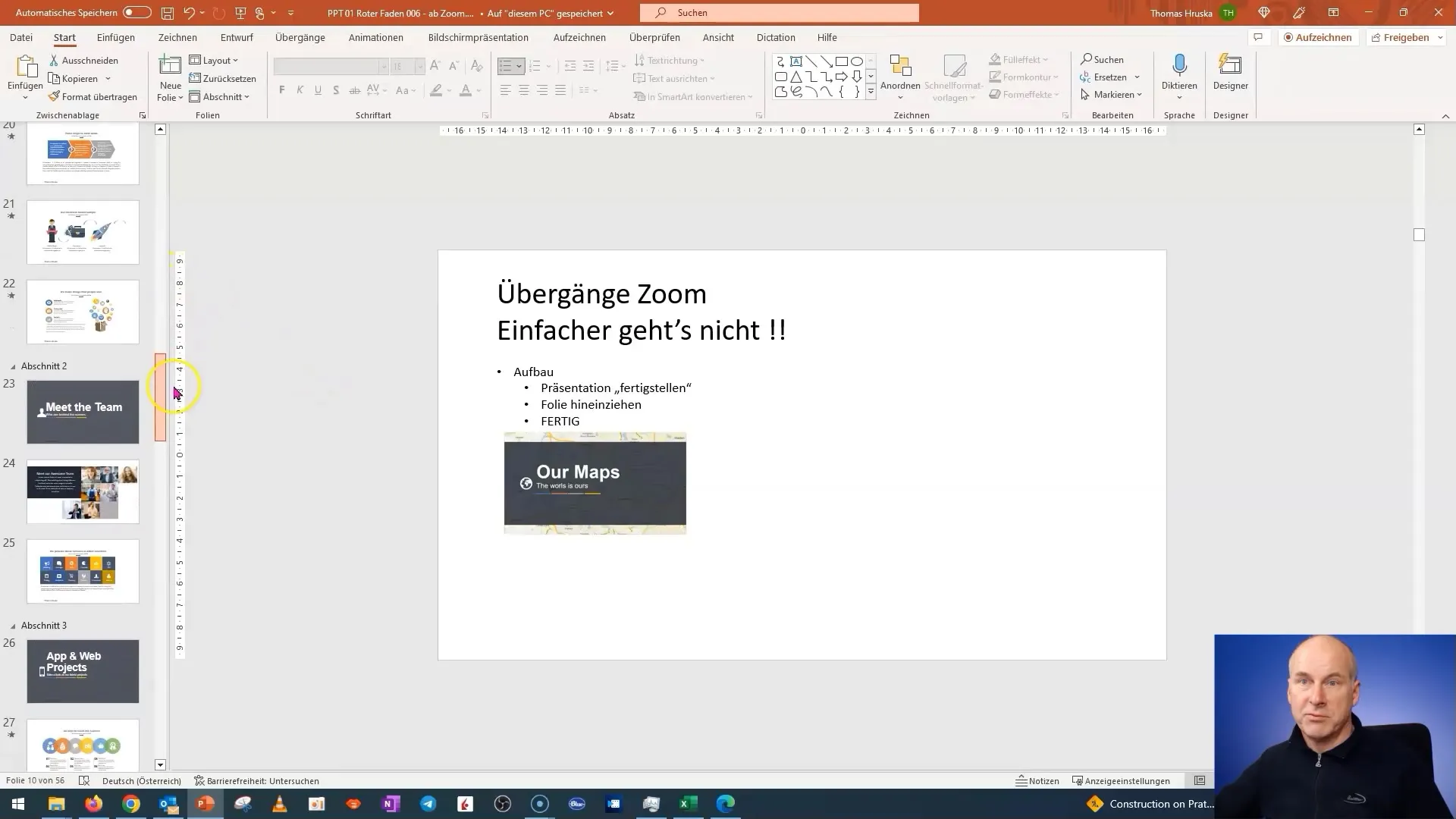Open the Übergänge tab in ribbon
This screenshot has height=819, width=1456.
(x=301, y=37)
